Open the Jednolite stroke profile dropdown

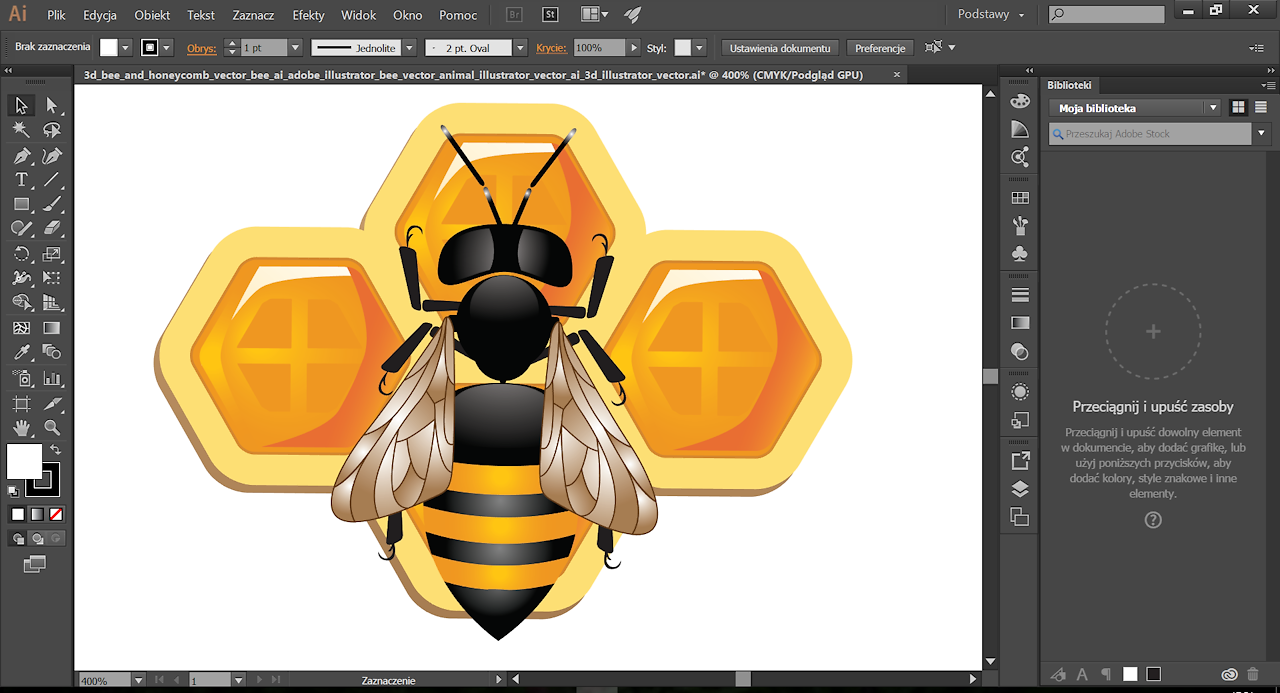tap(408, 48)
